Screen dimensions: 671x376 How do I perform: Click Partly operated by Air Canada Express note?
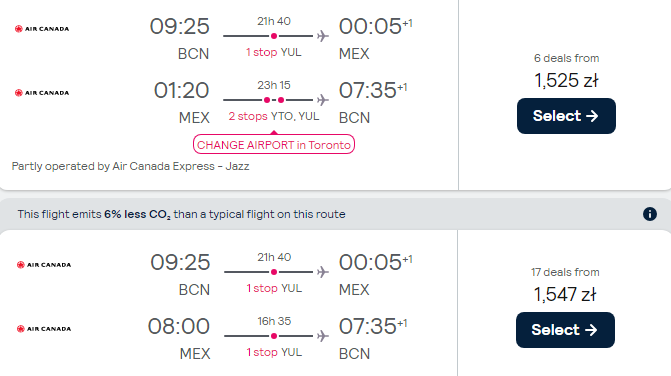point(131,166)
